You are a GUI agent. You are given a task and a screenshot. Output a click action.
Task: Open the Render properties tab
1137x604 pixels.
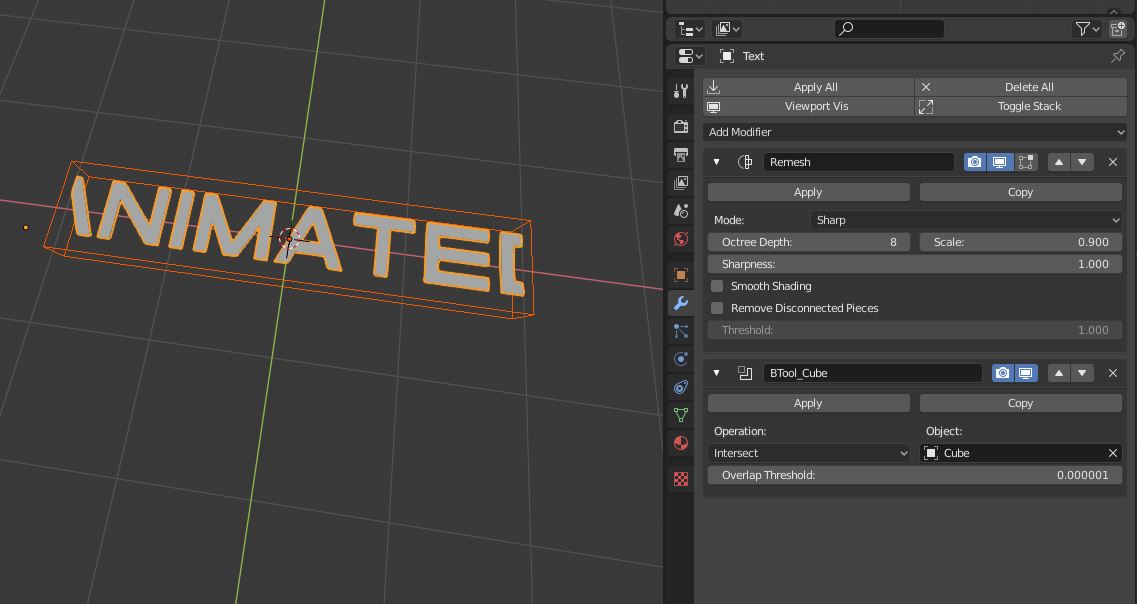tap(681, 127)
